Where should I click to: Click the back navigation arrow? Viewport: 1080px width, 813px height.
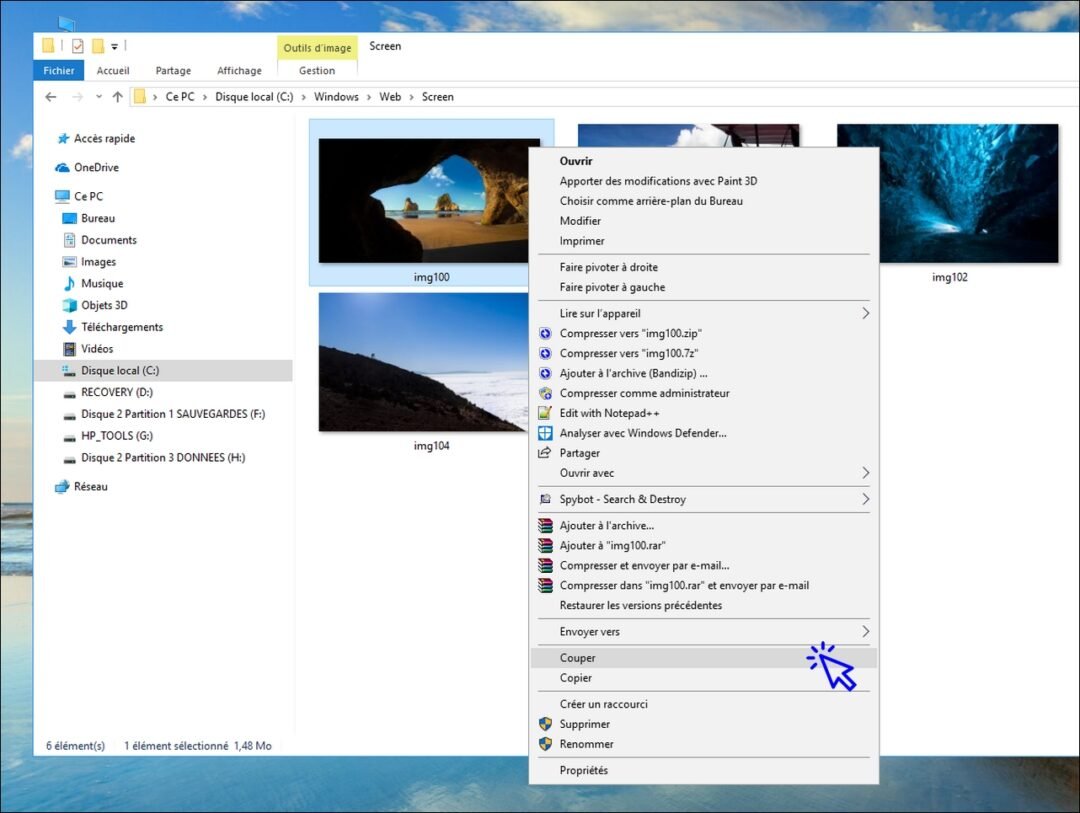click(51, 97)
